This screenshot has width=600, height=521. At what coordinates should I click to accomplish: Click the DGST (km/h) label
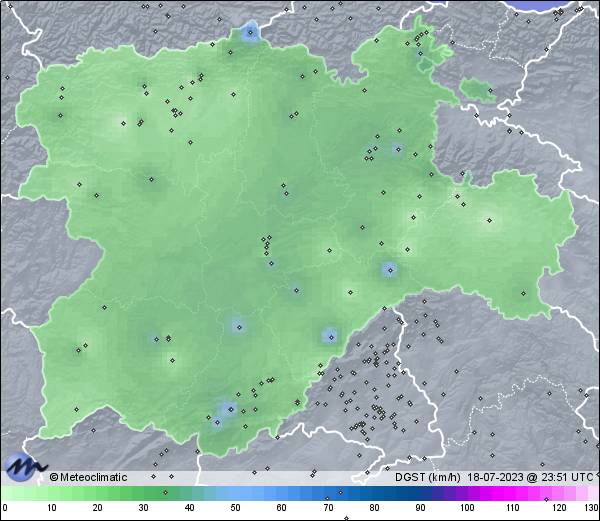point(428,477)
